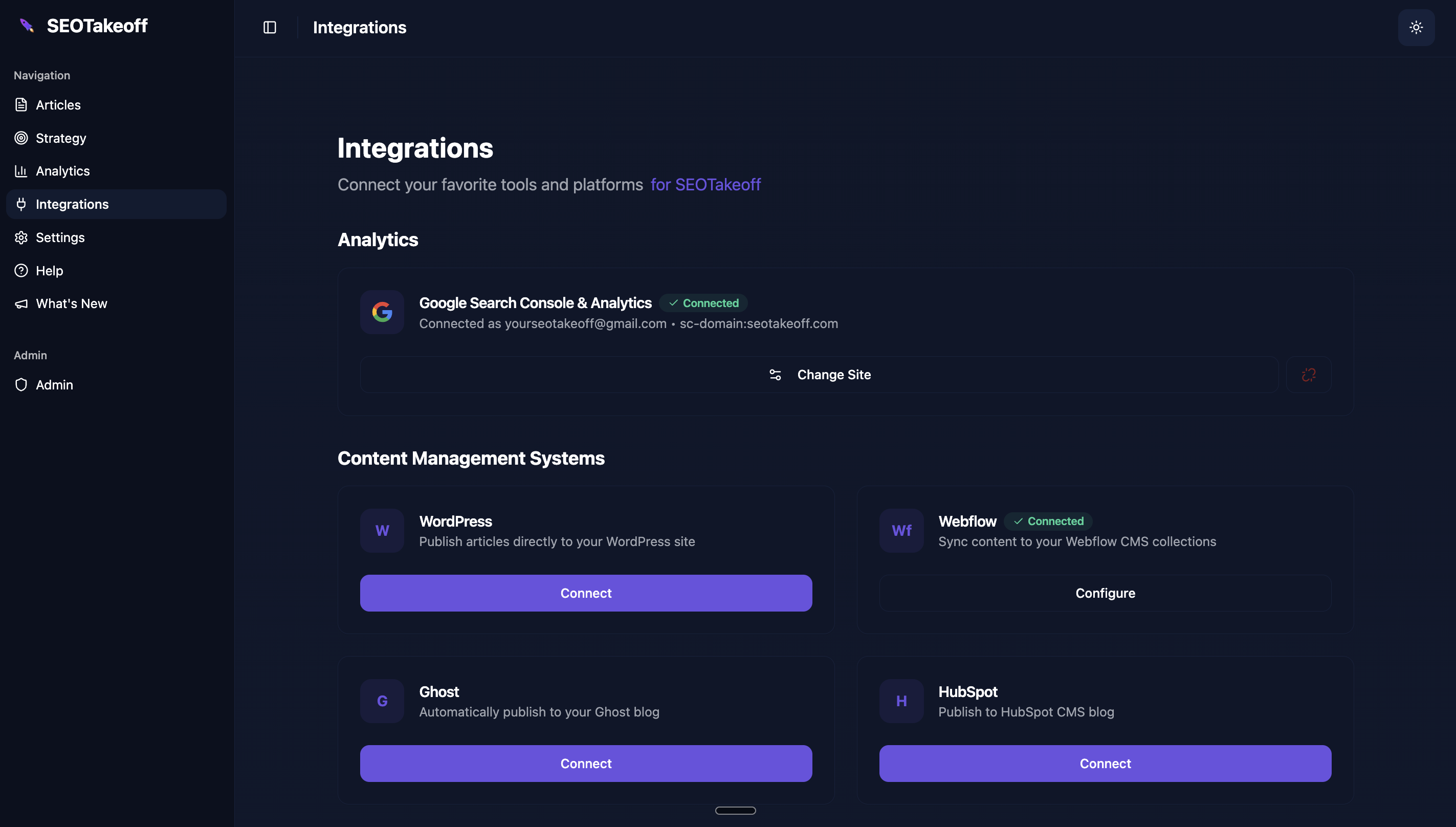Image resolution: width=1456 pixels, height=827 pixels.
Task: Open the Admin section link
Action: [x=54, y=385]
